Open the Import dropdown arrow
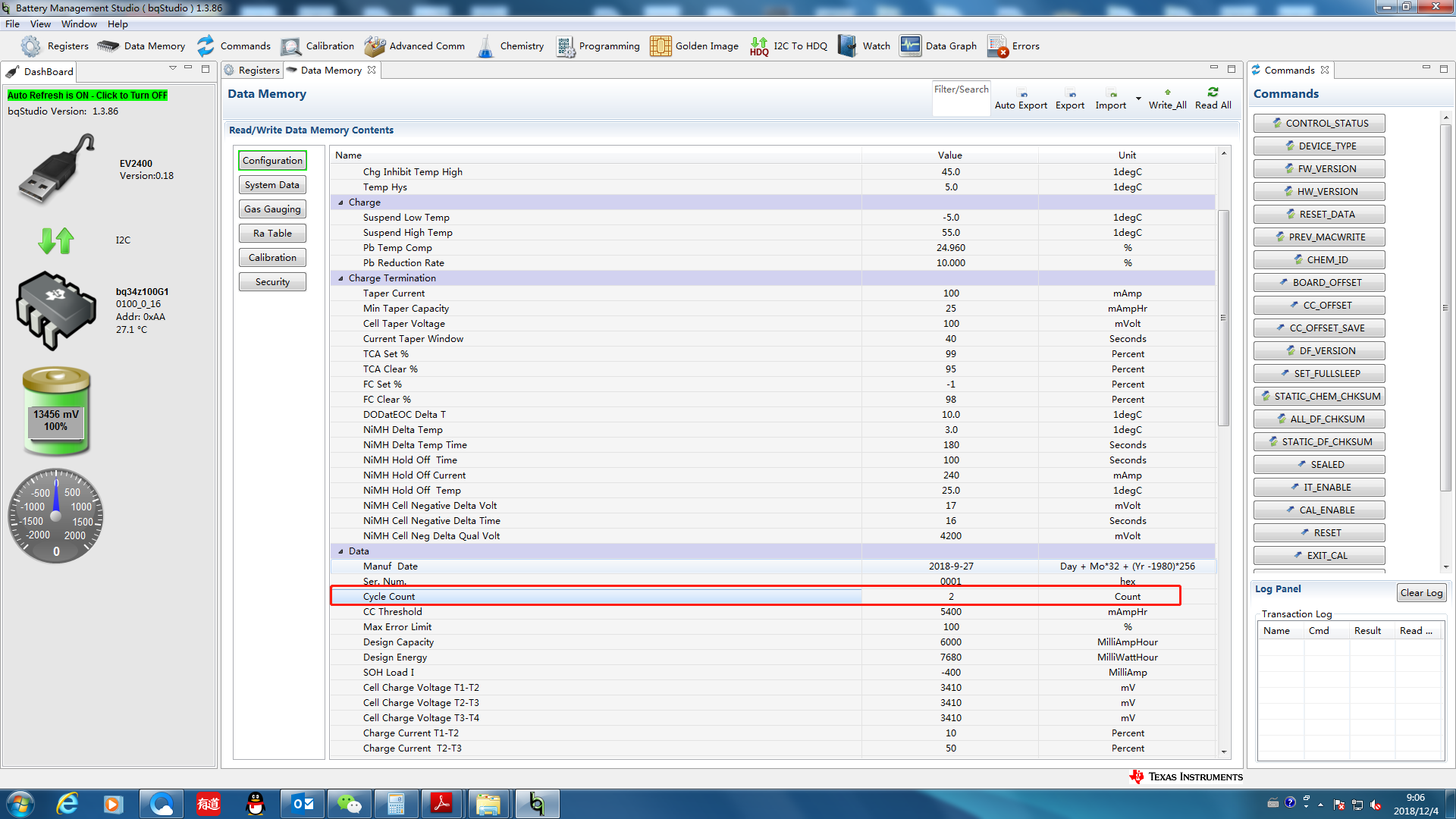Image resolution: width=1456 pixels, height=819 pixels. tap(1138, 99)
